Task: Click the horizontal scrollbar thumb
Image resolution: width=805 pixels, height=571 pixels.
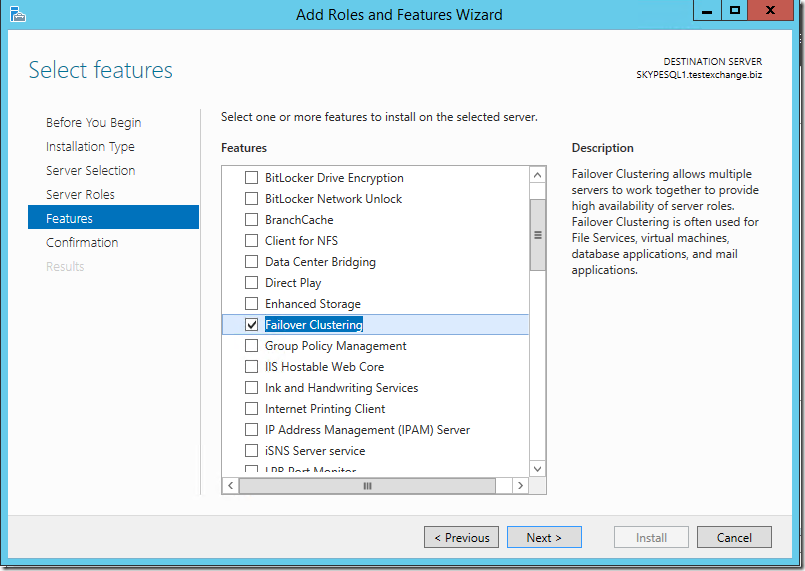Action: point(368,486)
